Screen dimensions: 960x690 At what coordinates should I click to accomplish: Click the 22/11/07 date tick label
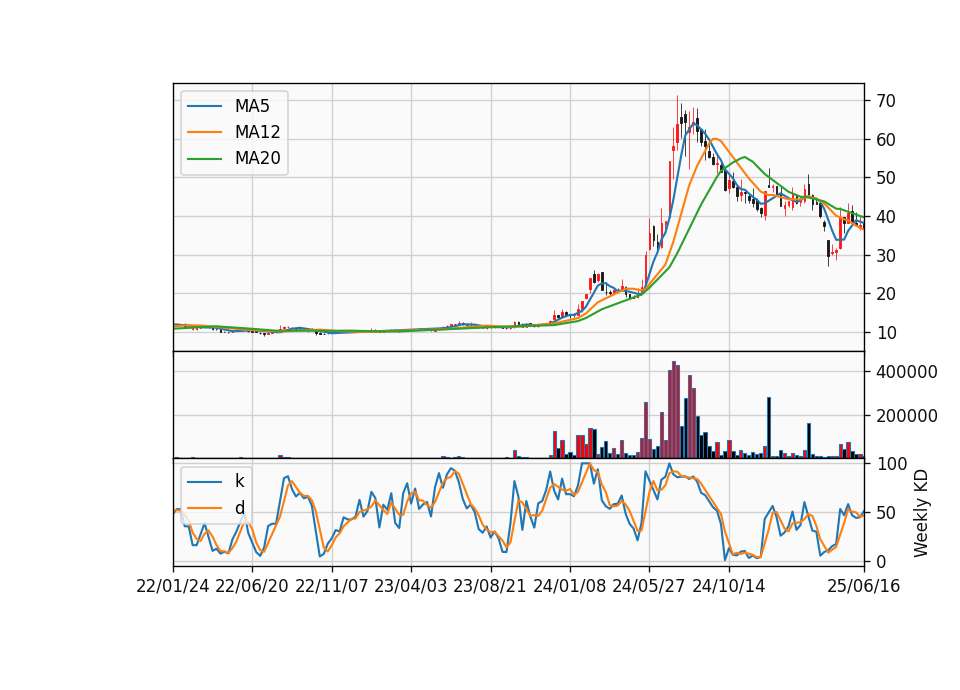click(x=332, y=586)
